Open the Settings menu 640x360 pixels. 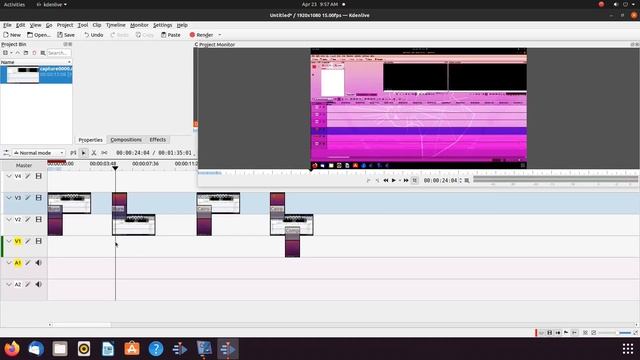162,25
